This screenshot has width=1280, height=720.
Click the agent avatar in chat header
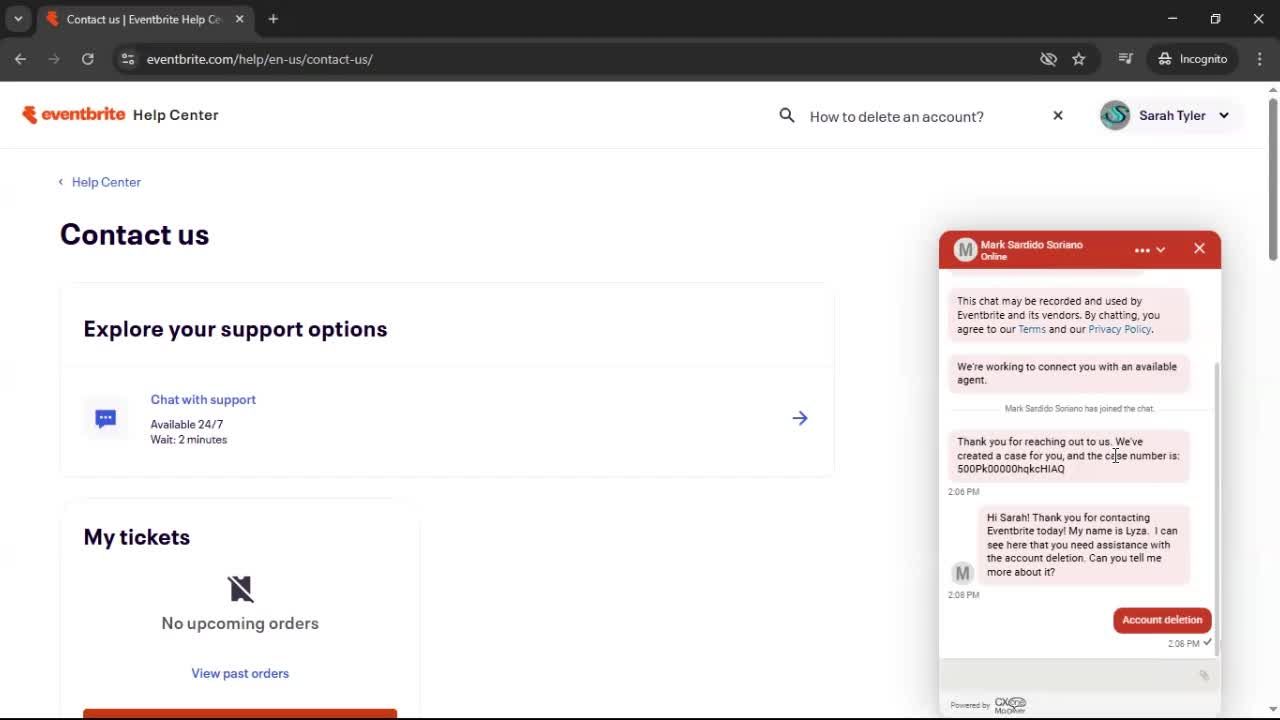coord(965,250)
